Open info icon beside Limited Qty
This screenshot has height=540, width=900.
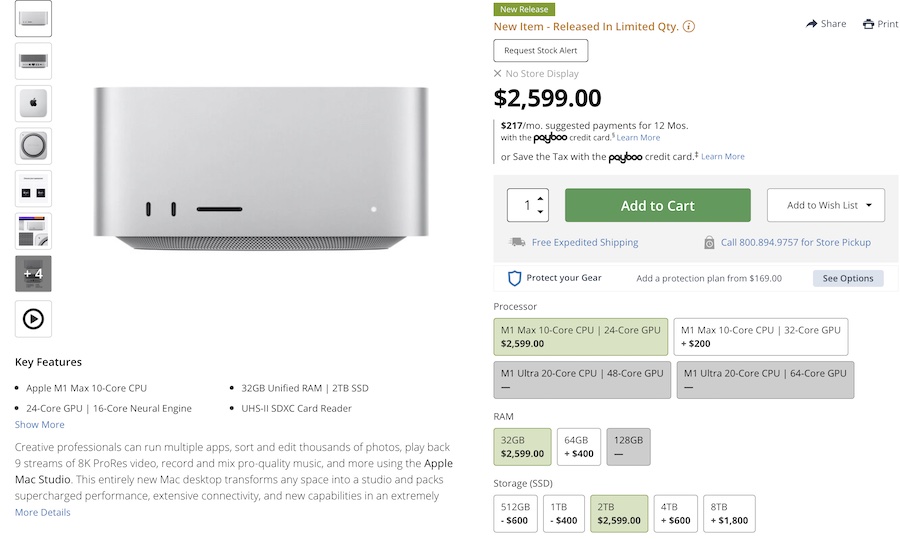pyautogui.click(x=689, y=27)
